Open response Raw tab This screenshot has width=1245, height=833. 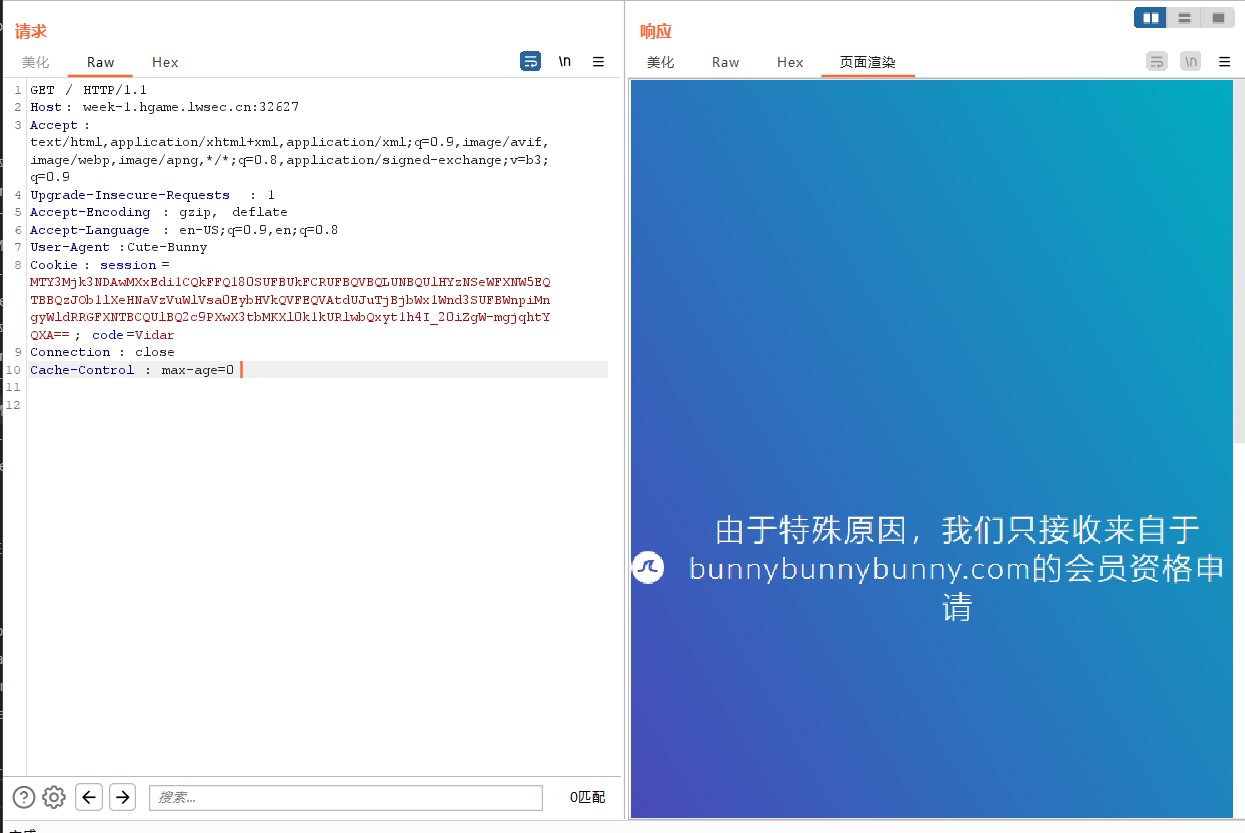(725, 62)
